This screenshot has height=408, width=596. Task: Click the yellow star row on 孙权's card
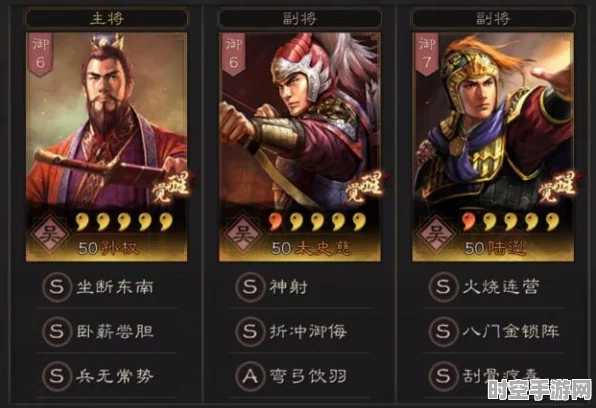pyautogui.click(x=124, y=222)
